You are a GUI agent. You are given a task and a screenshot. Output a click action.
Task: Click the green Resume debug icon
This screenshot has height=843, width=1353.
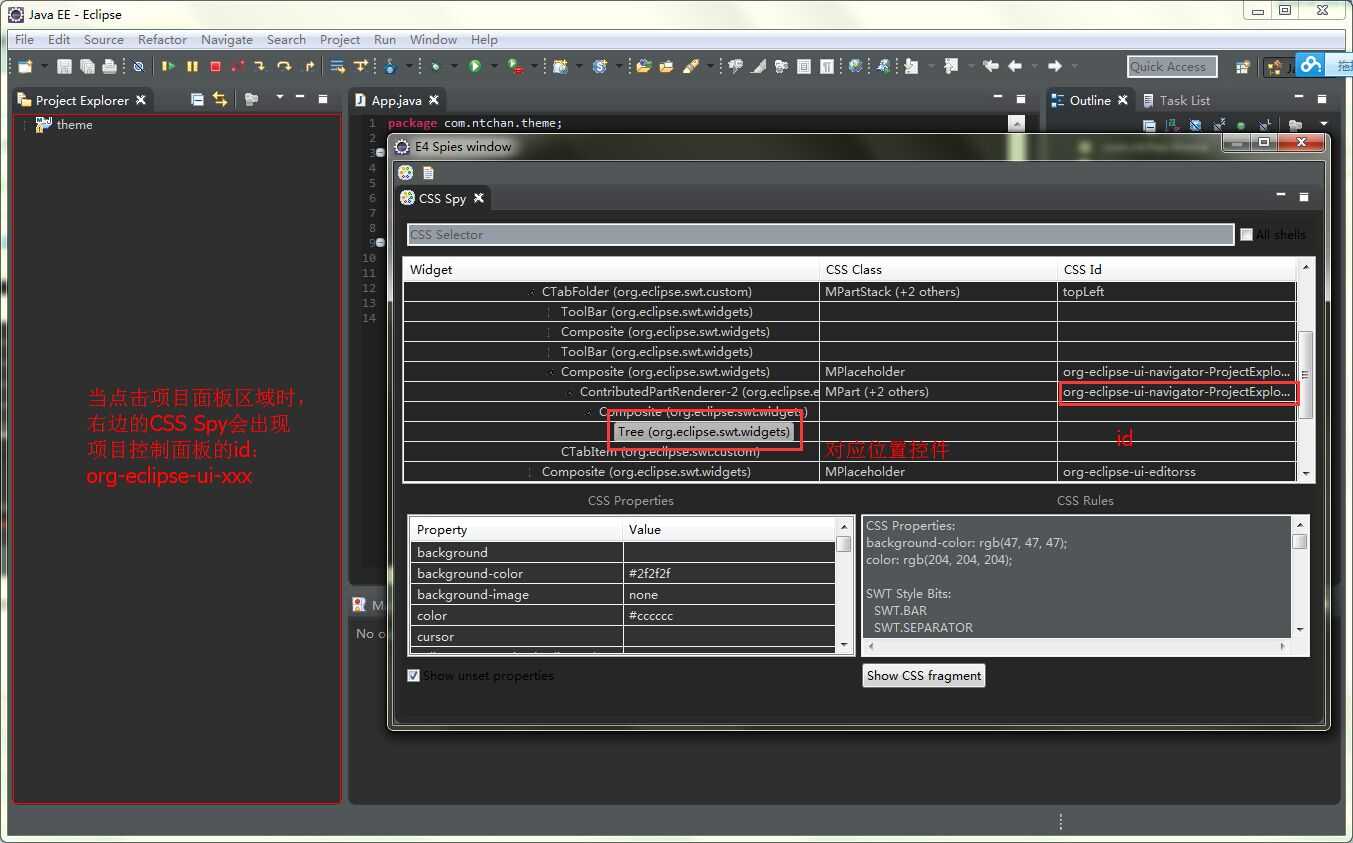(x=168, y=66)
